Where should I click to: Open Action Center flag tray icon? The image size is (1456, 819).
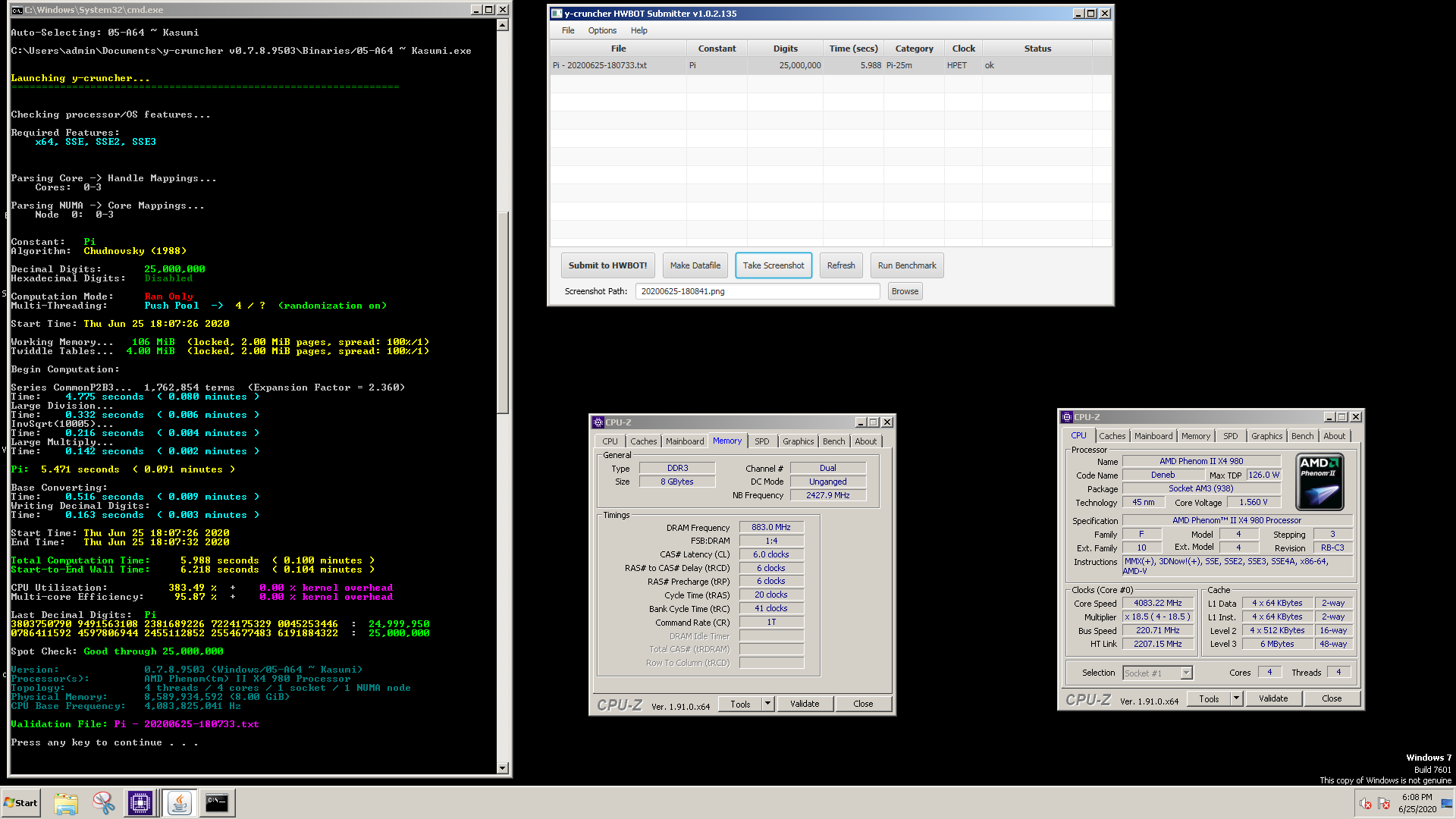(x=1384, y=804)
